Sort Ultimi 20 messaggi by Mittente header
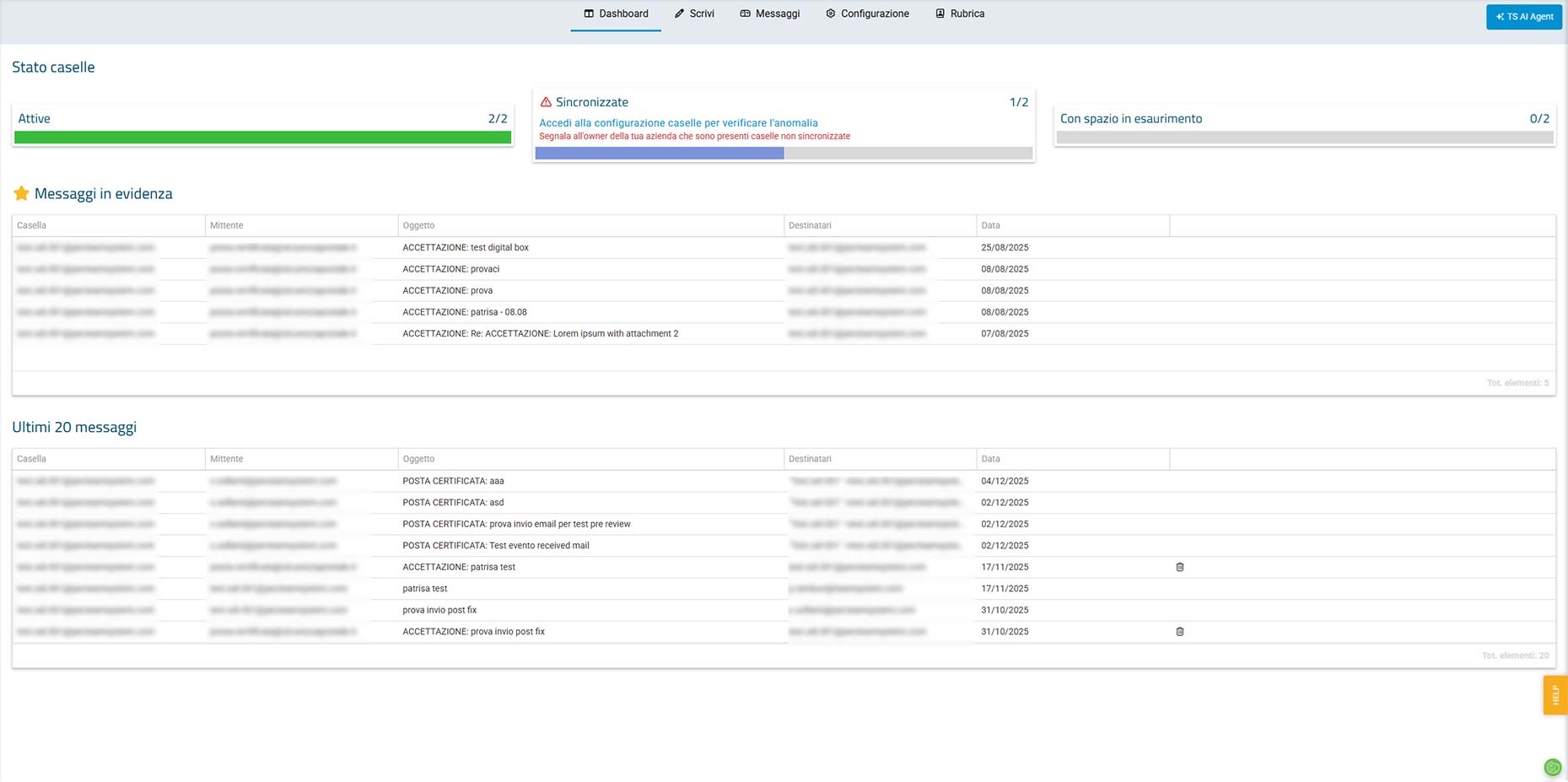This screenshot has width=1568, height=782. 227,459
